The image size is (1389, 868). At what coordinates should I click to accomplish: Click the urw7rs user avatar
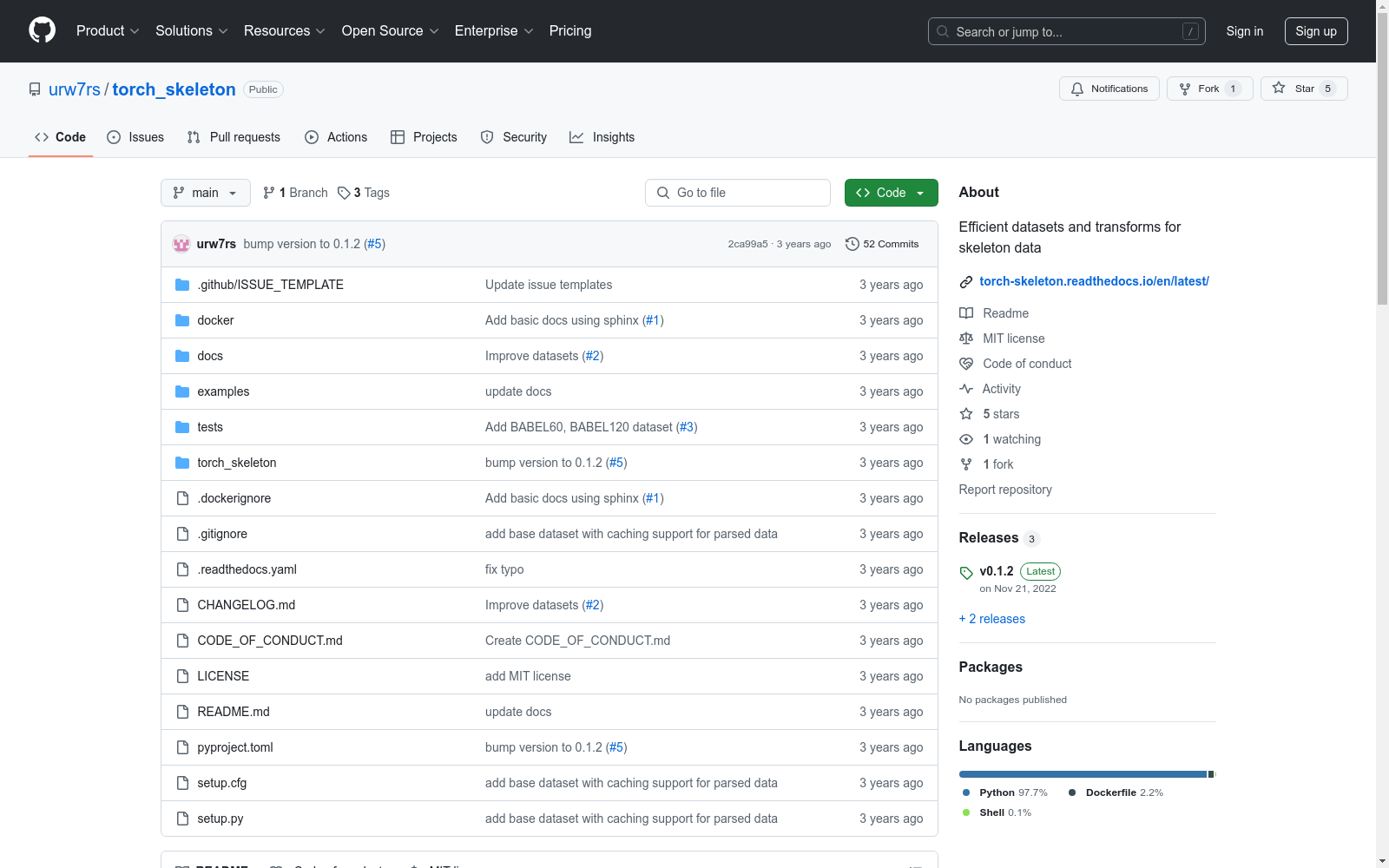coord(181,244)
